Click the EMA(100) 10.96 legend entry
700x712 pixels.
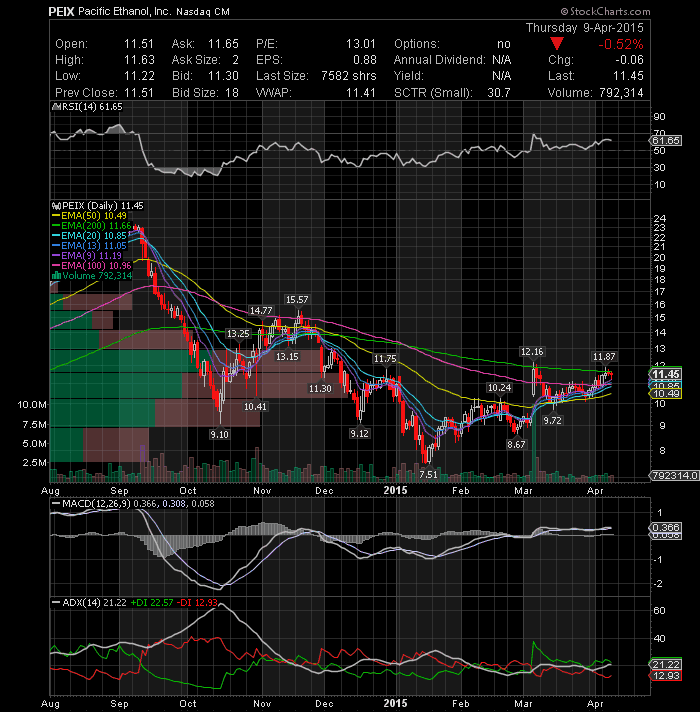(92, 266)
